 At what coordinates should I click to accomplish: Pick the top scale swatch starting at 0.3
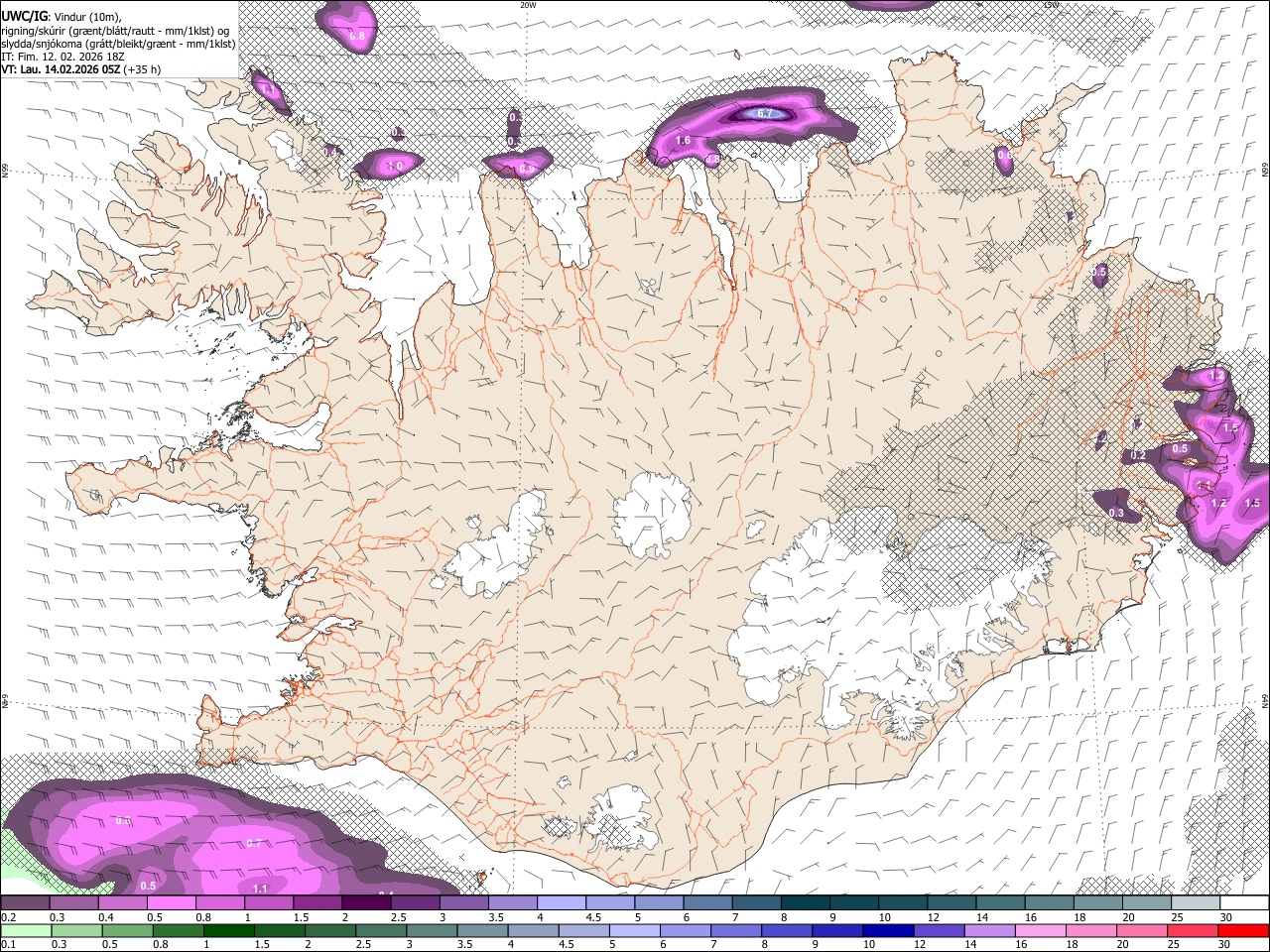pyautogui.click(x=73, y=902)
